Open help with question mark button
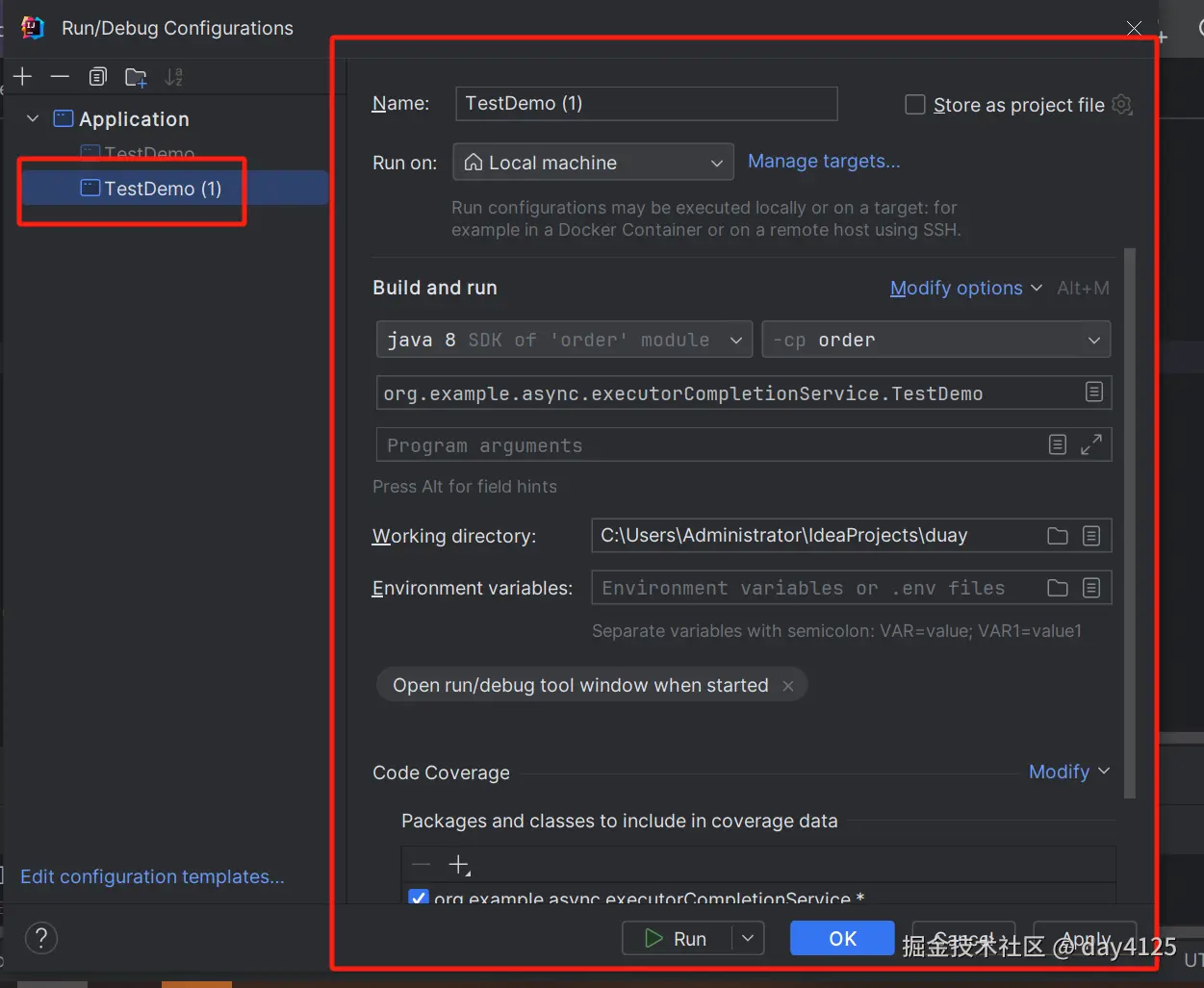The height and width of the screenshot is (988, 1204). pos(41,938)
